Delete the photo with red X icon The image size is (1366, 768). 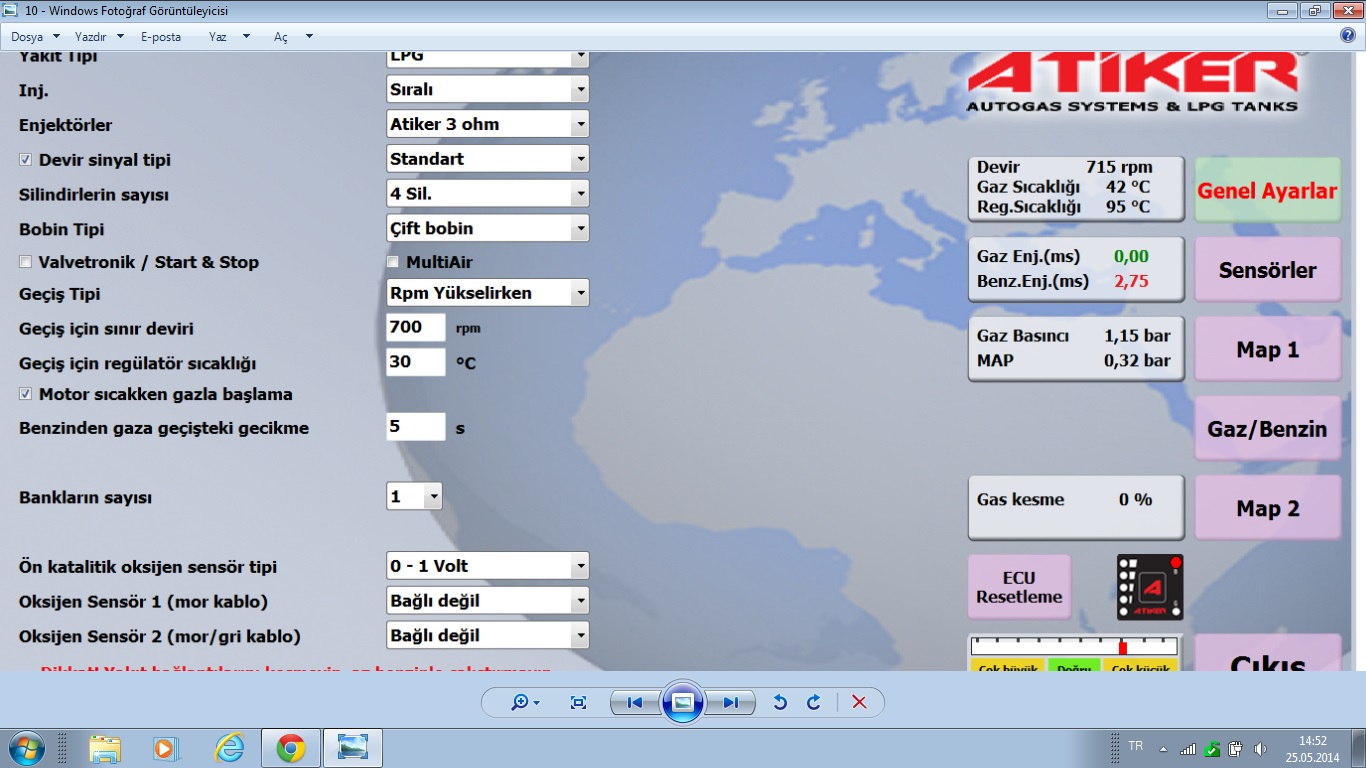tap(859, 702)
